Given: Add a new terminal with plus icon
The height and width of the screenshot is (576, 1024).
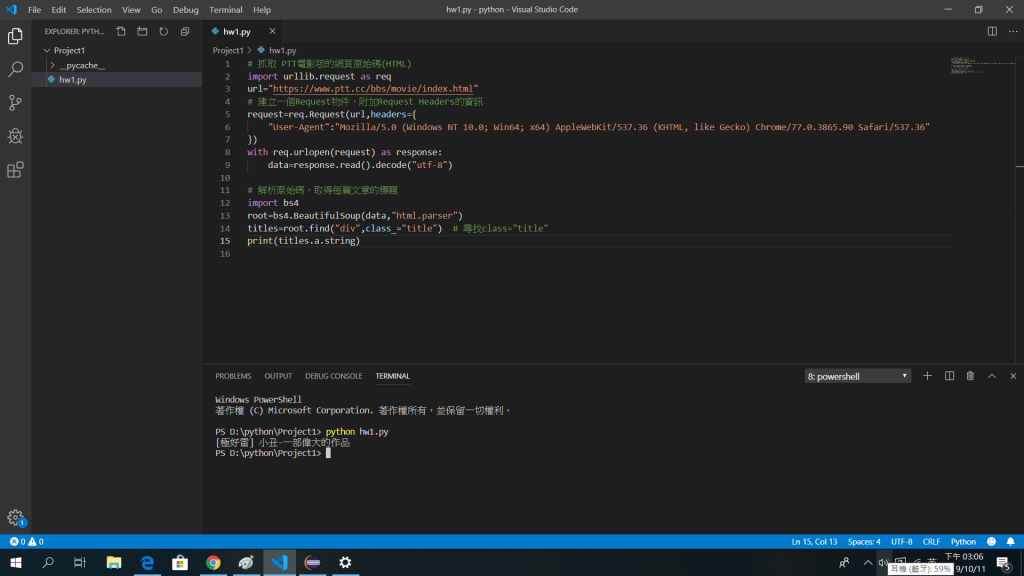Looking at the screenshot, I should [927, 376].
